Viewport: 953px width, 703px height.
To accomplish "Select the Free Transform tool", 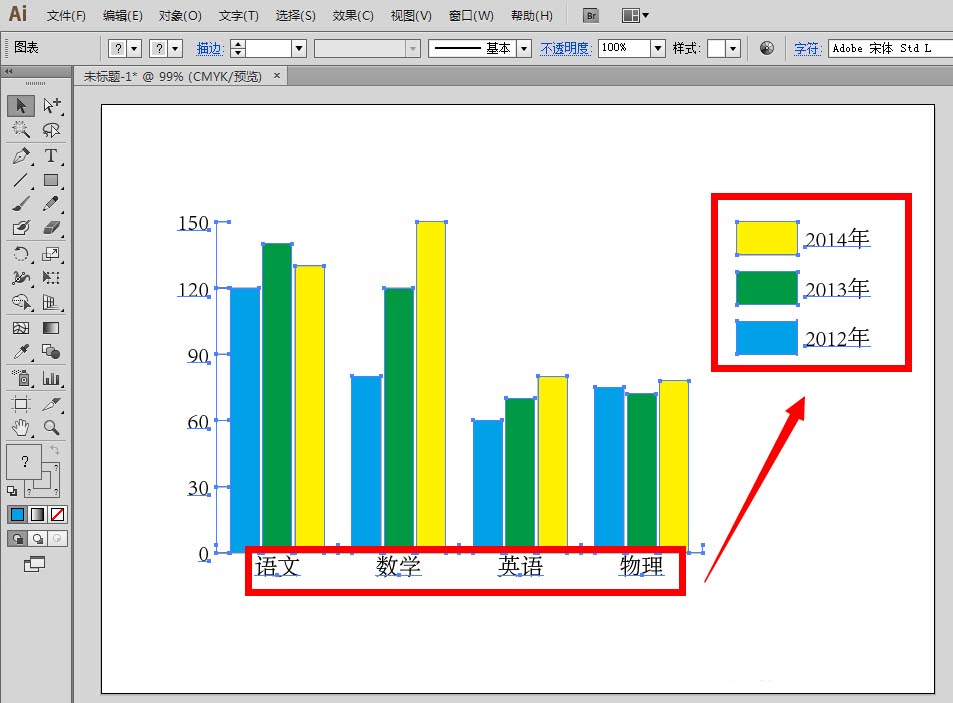I will (x=51, y=278).
